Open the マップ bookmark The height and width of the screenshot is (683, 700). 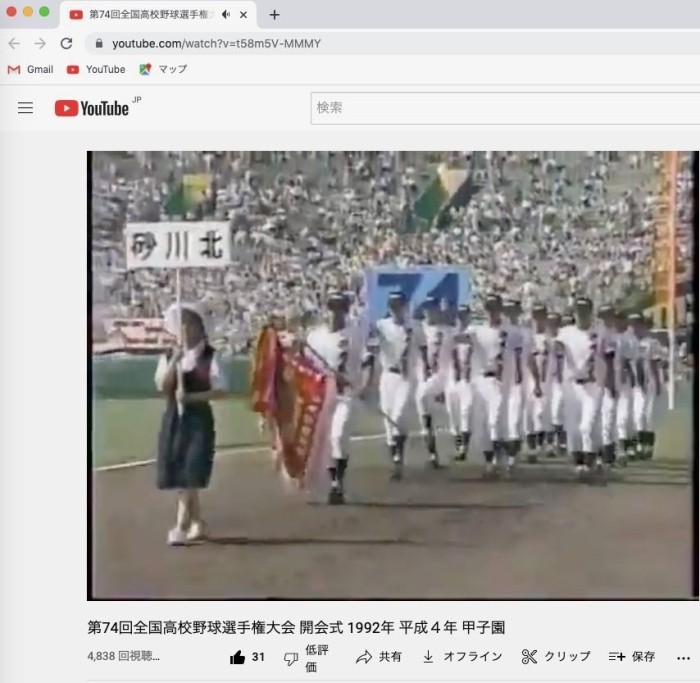pyautogui.click(x=163, y=69)
